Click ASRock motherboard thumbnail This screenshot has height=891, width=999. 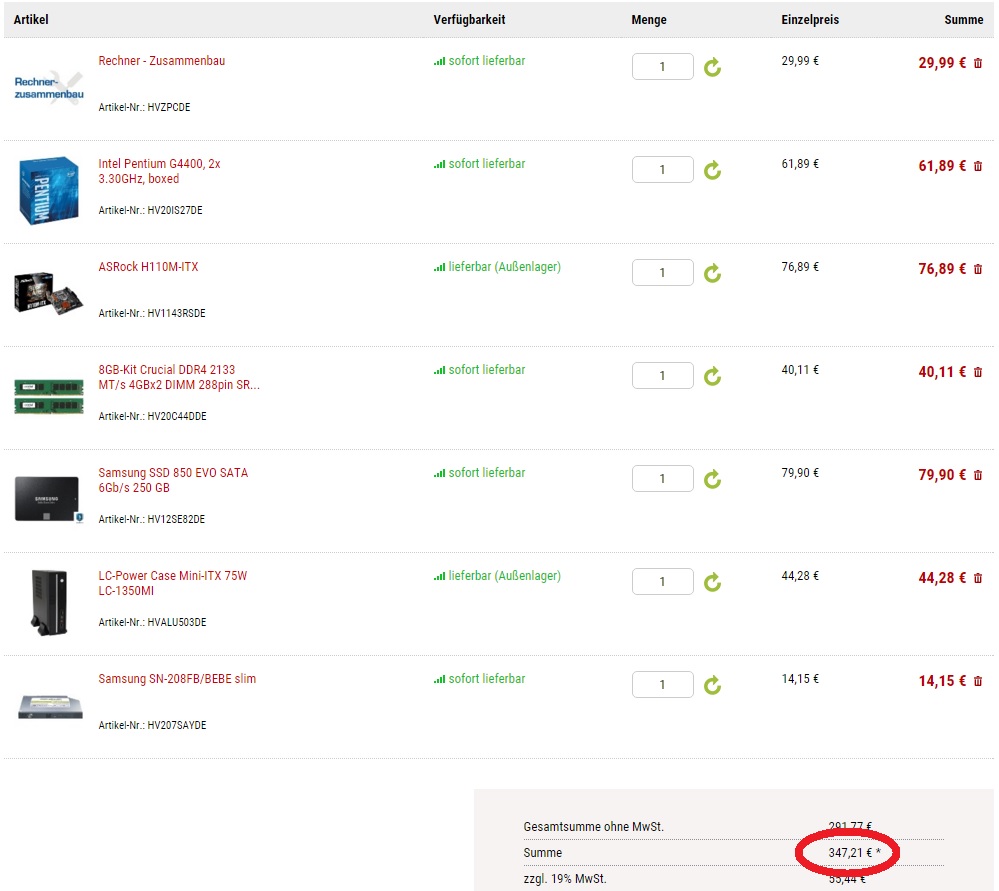(48, 293)
